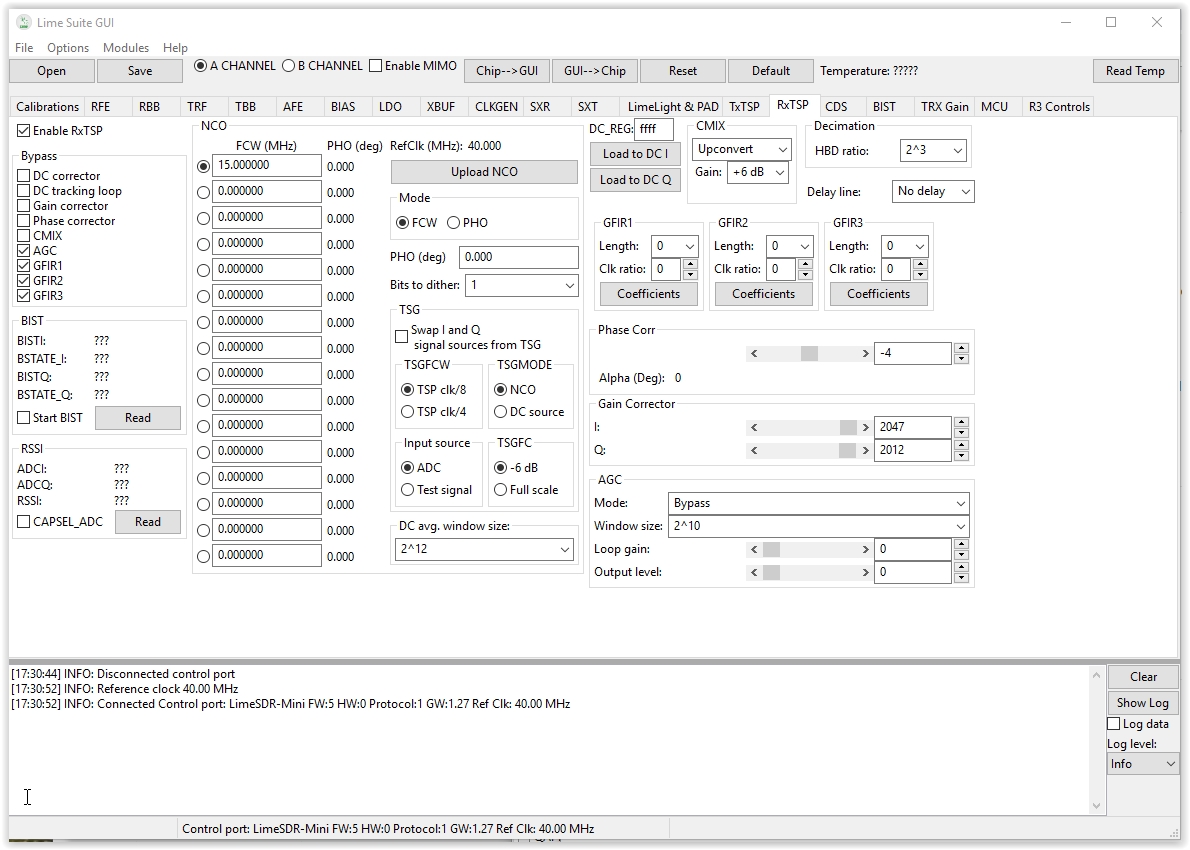The image size is (1190, 850).
Task: Click the left arrow of the AGC Loop gain slider
Action: 754,550
